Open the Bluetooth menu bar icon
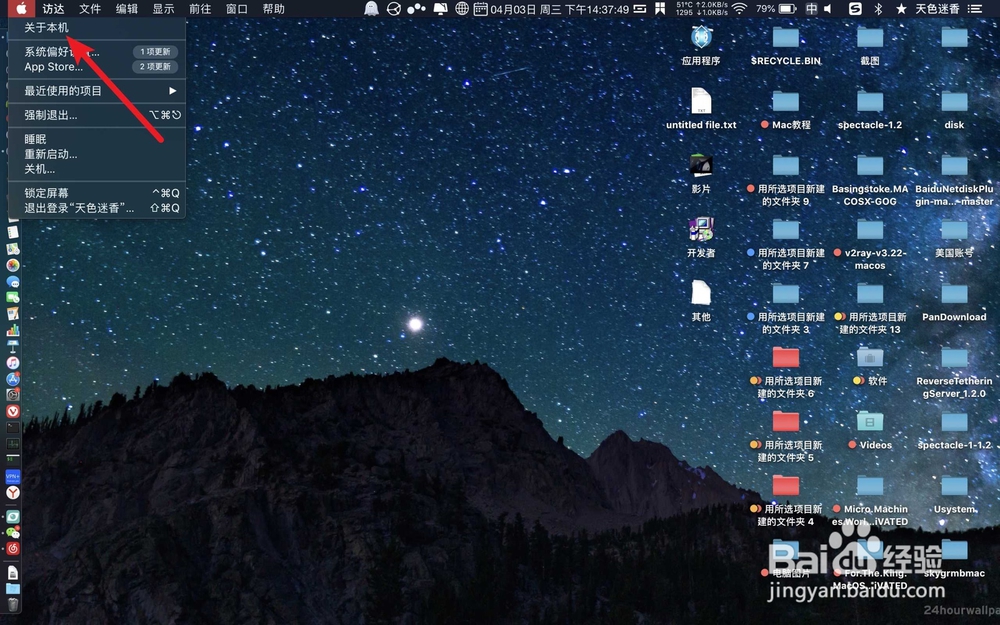The height and width of the screenshot is (625, 1000). pyautogui.click(x=878, y=8)
